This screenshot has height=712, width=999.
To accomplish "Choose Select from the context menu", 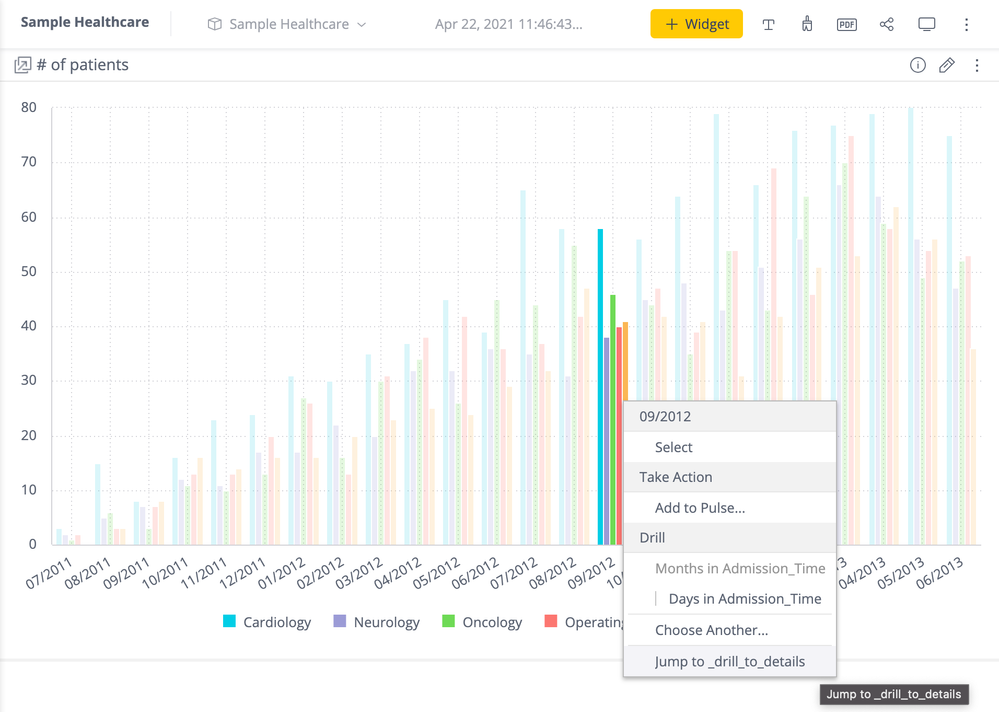I will coord(673,447).
